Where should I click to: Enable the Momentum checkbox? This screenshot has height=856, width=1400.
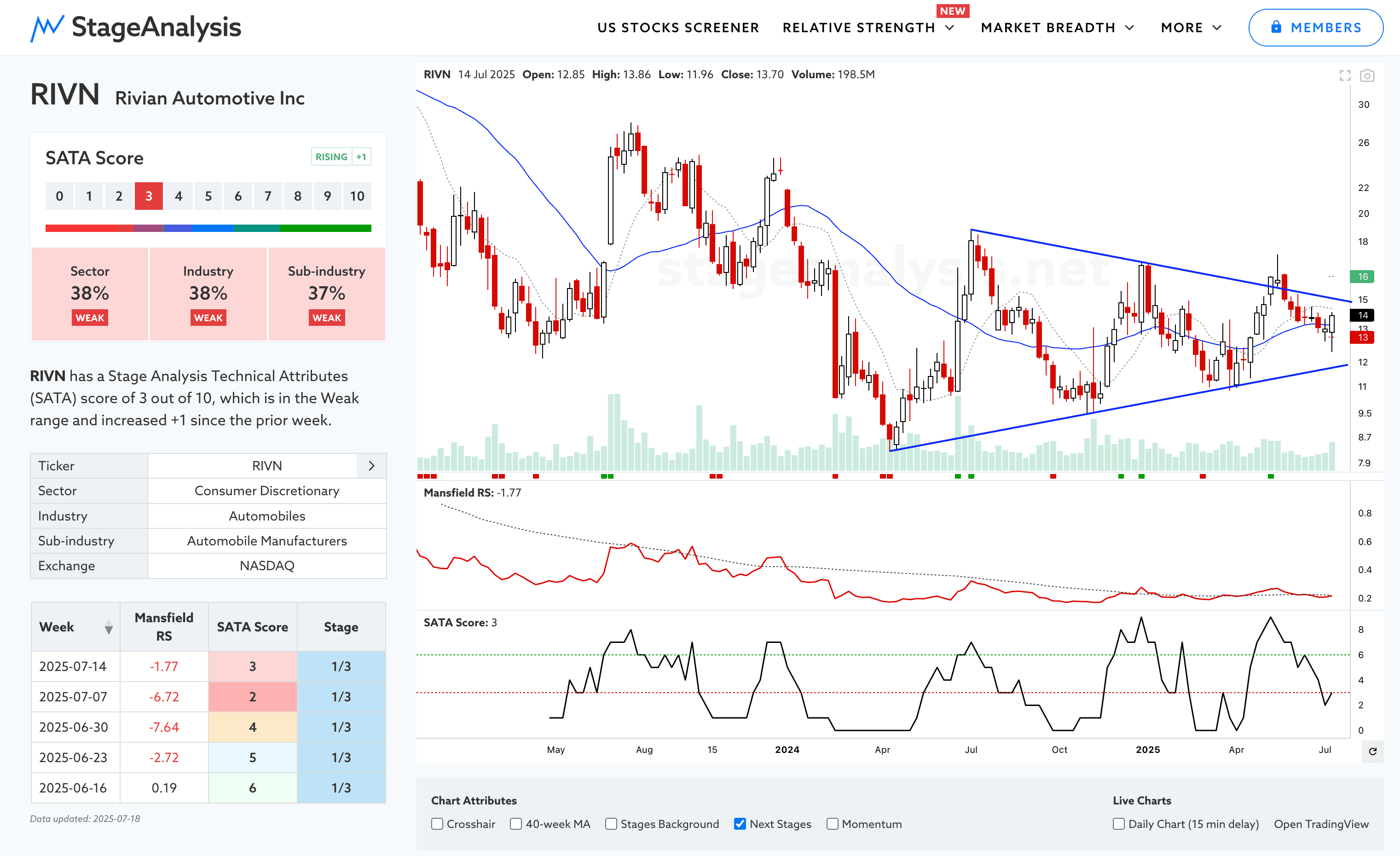832,824
